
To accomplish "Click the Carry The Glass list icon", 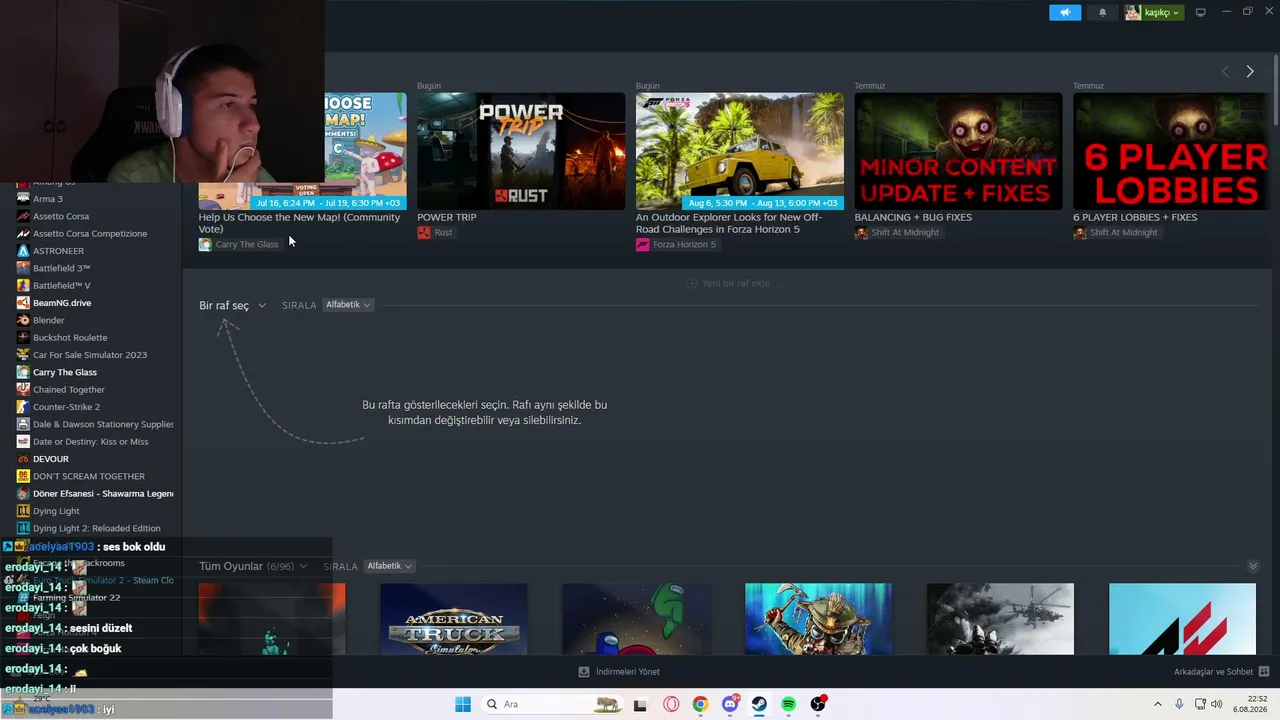I will coord(23,372).
